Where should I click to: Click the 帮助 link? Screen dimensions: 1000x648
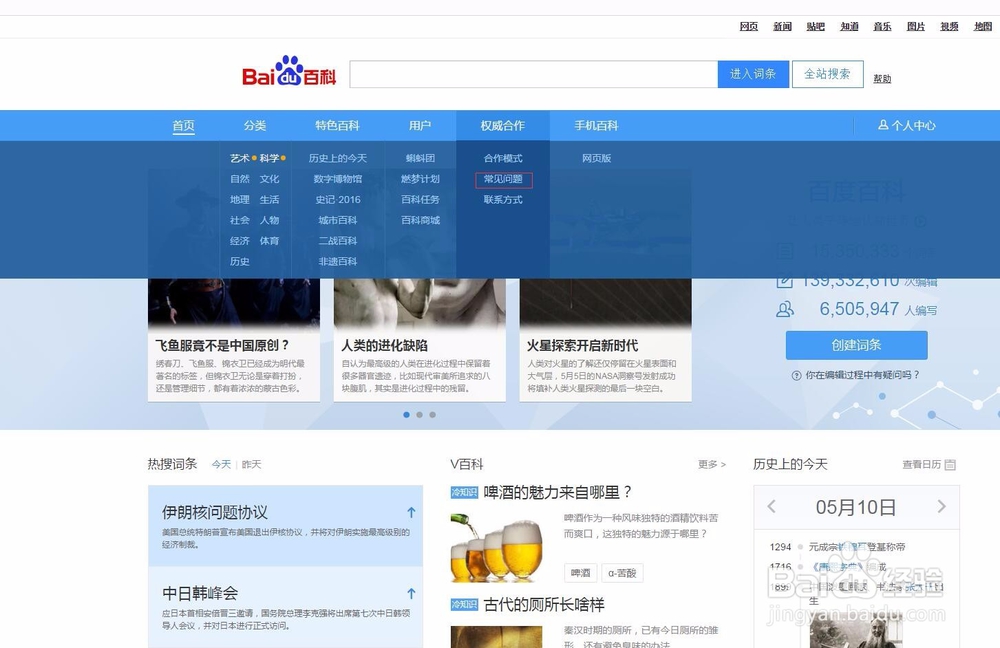pos(882,78)
